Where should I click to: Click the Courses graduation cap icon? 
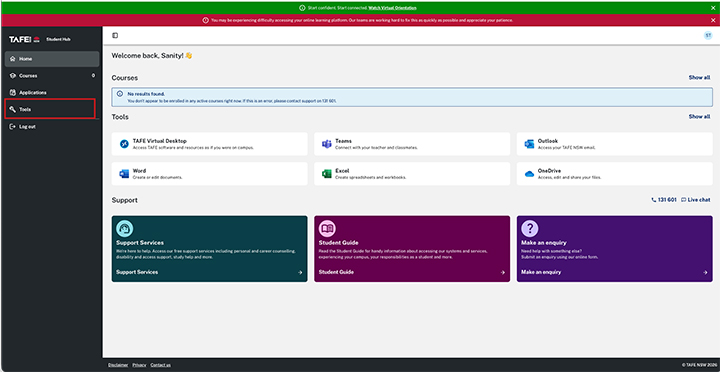(13, 76)
